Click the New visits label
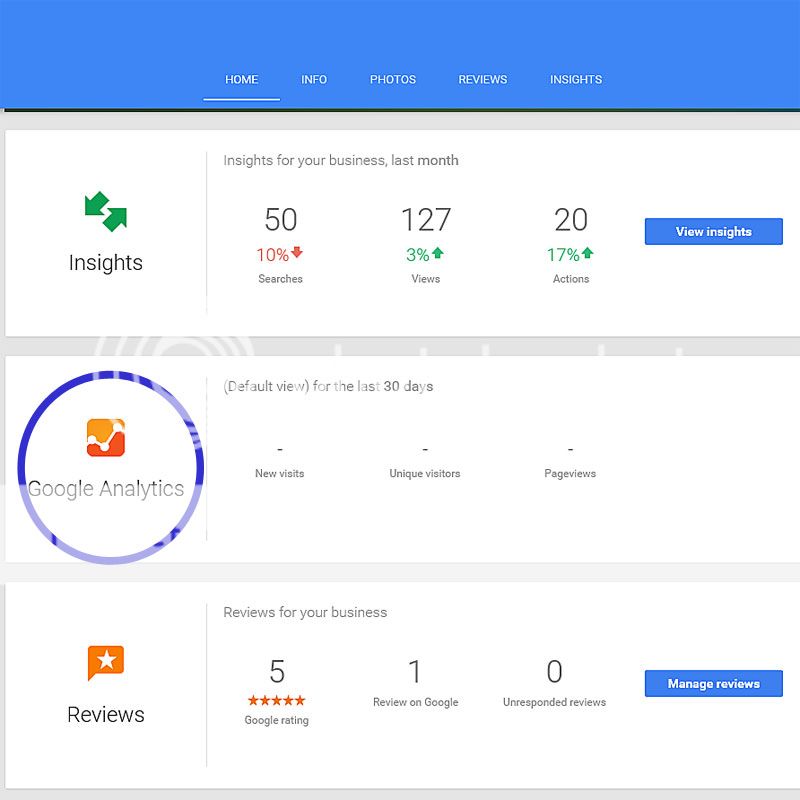The height and width of the screenshot is (800, 800). [x=280, y=473]
